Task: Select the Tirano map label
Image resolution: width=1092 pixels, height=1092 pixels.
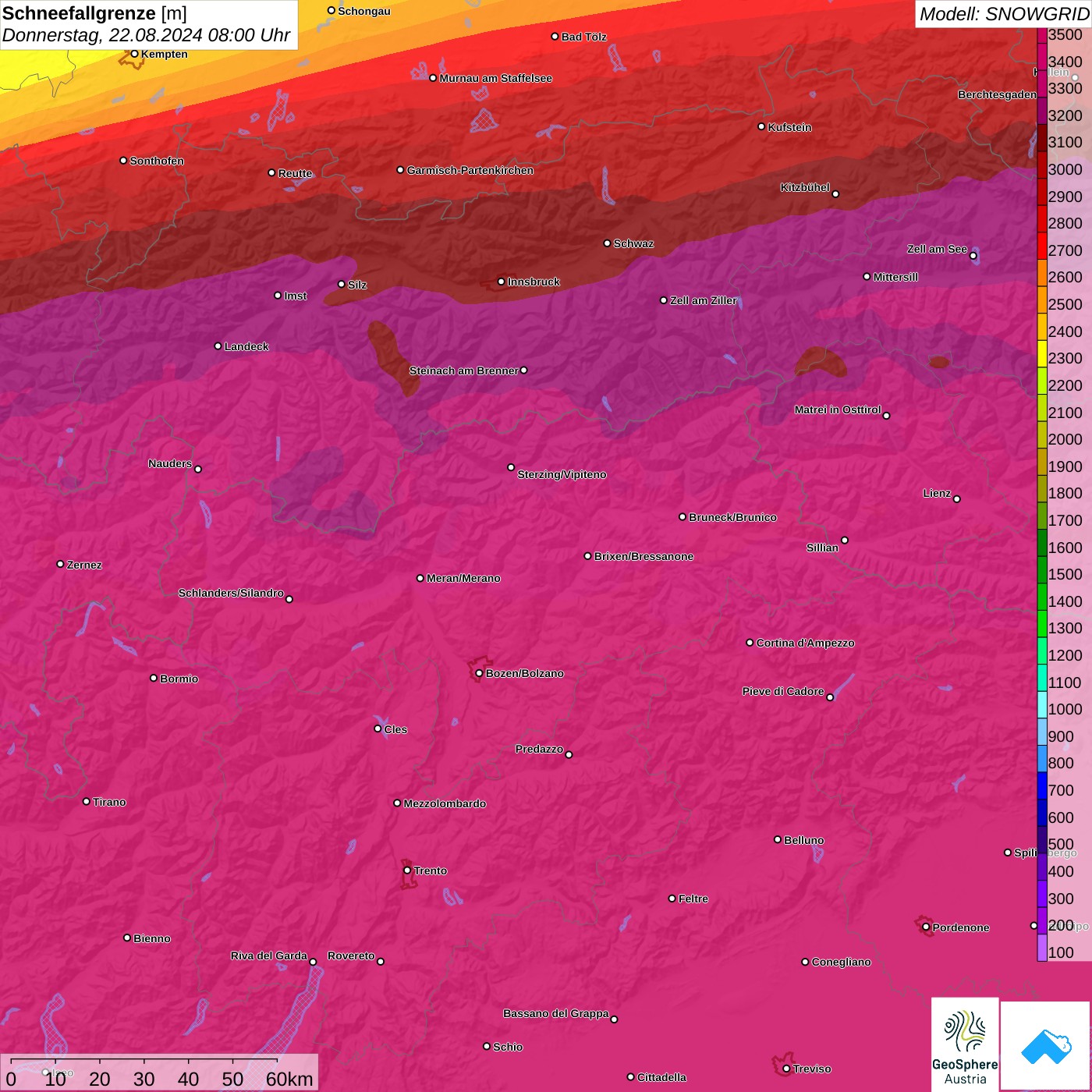Action: (x=109, y=803)
